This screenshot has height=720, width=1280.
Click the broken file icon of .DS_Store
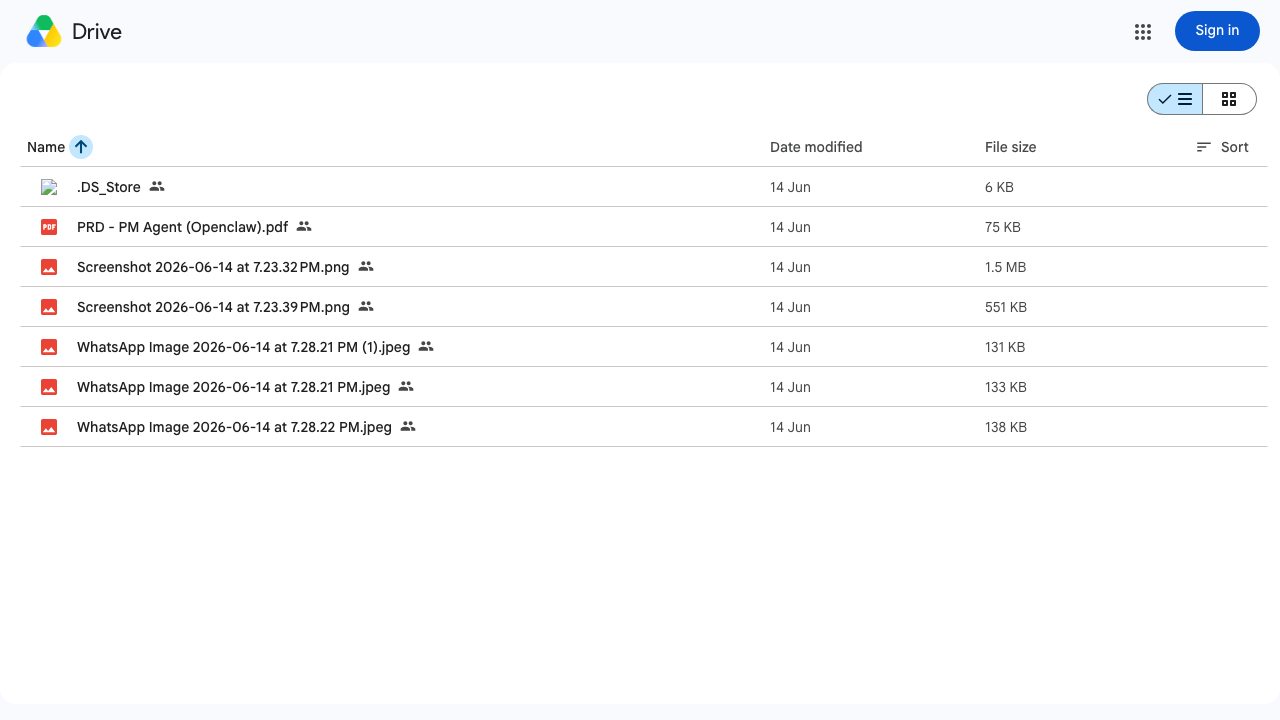(x=49, y=187)
